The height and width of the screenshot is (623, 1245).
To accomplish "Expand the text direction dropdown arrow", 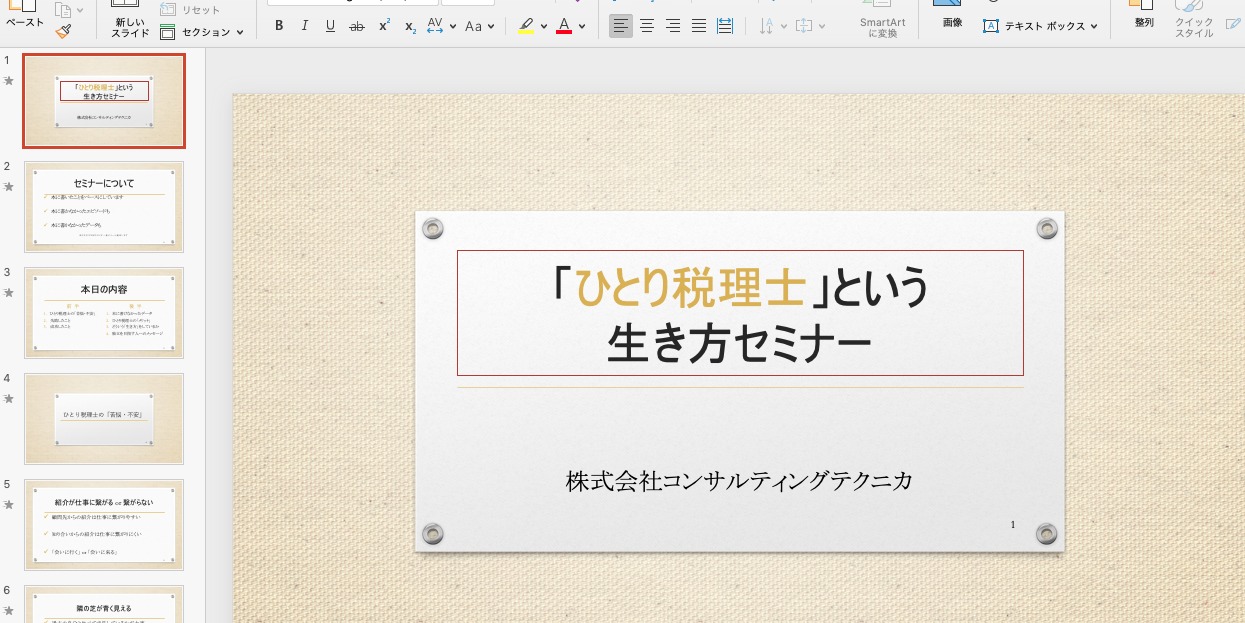I will [x=783, y=27].
